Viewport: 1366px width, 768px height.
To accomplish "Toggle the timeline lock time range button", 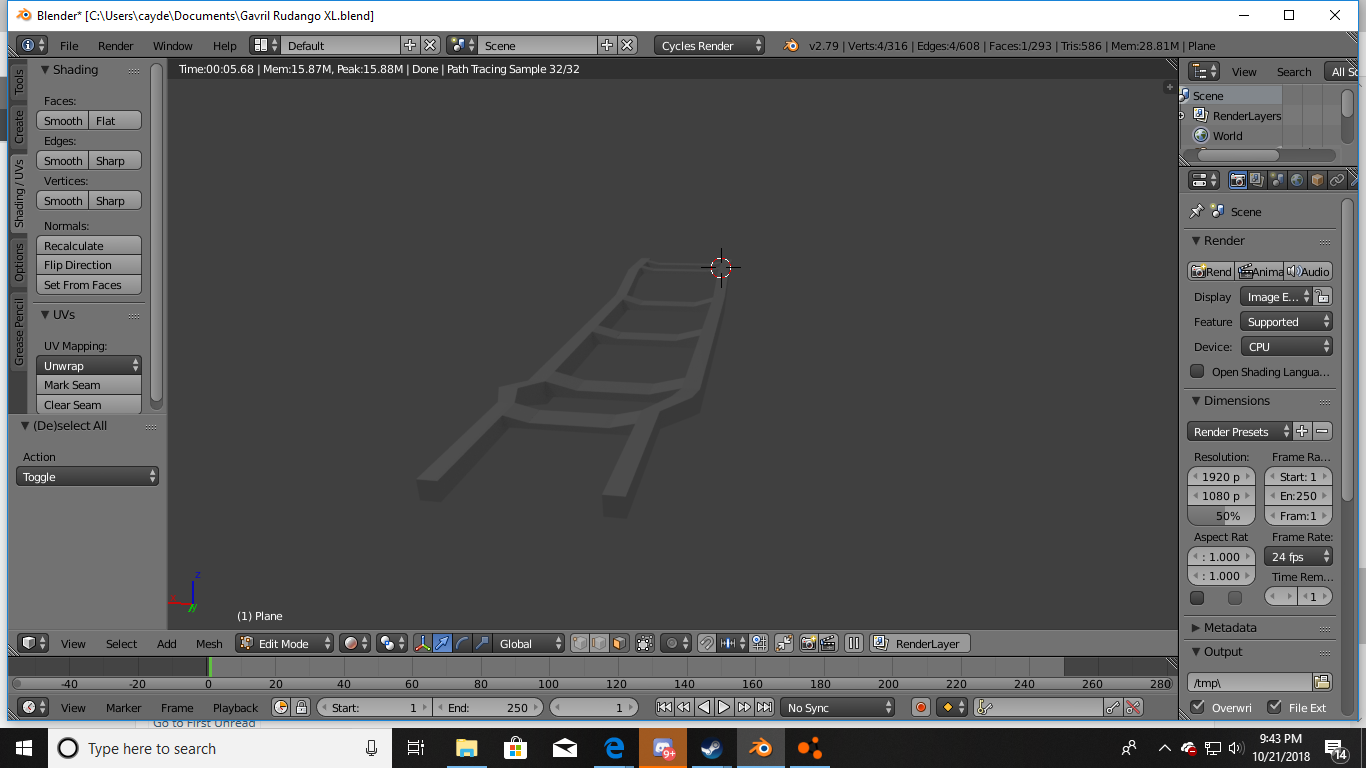I will point(301,707).
